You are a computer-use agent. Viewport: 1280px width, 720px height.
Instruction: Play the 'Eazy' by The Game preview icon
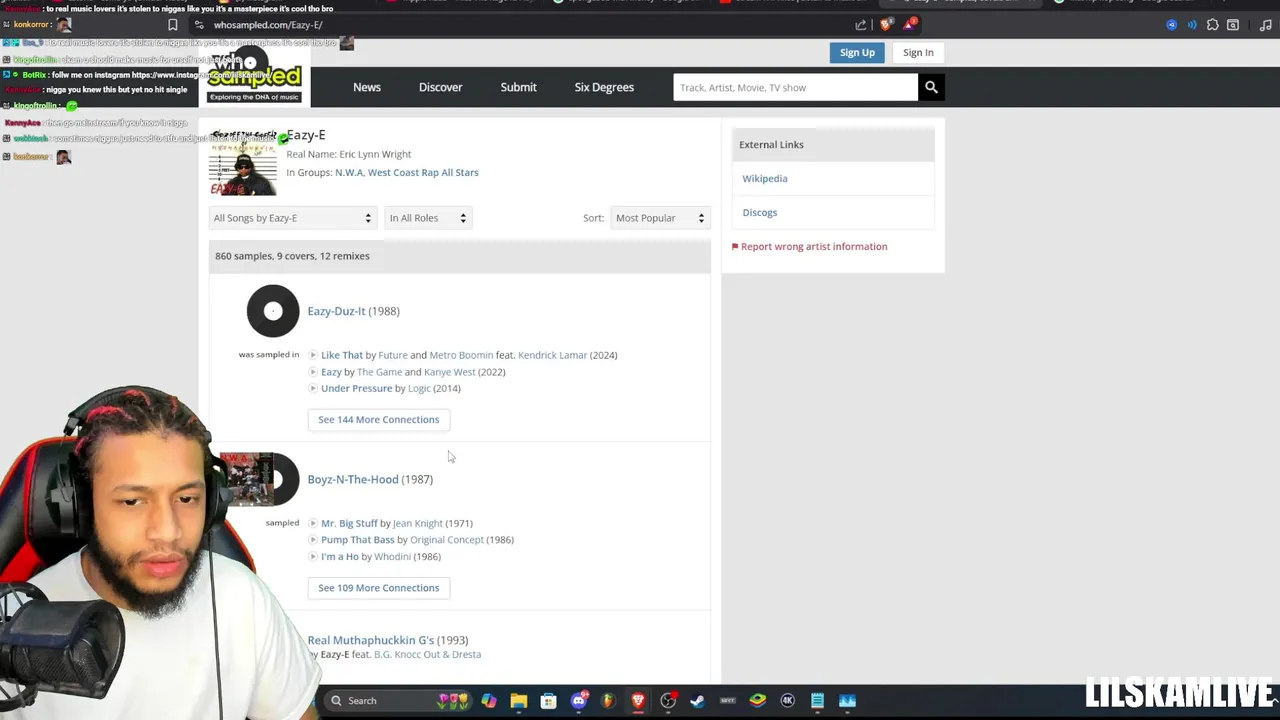point(313,372)
